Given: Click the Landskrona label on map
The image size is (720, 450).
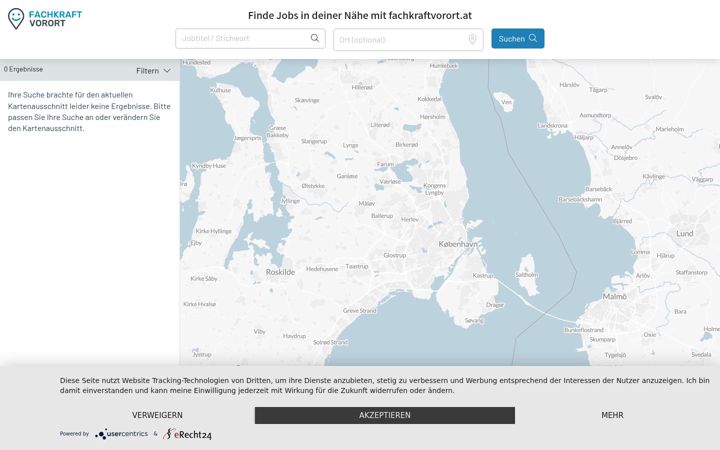Looking at the screenshot, I should pos(552,125).
